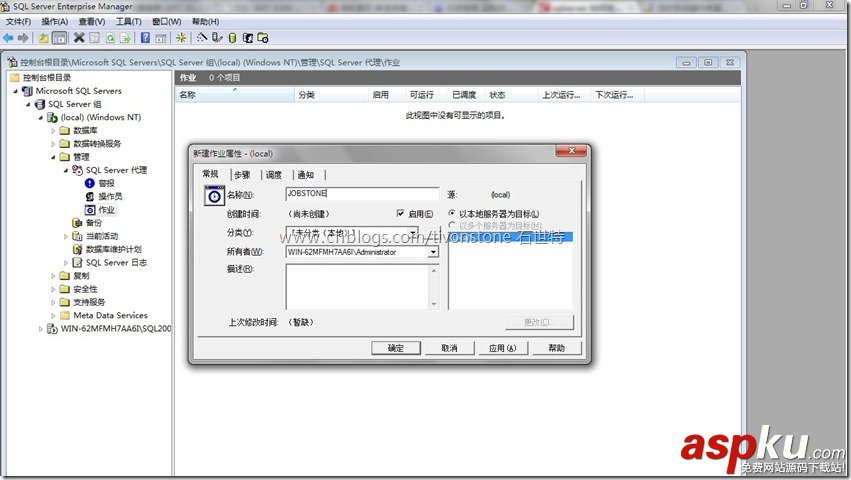This screenshot has width=851, height=480.
Task: Open the 查看(V) menu
Action: click(92, 22)
